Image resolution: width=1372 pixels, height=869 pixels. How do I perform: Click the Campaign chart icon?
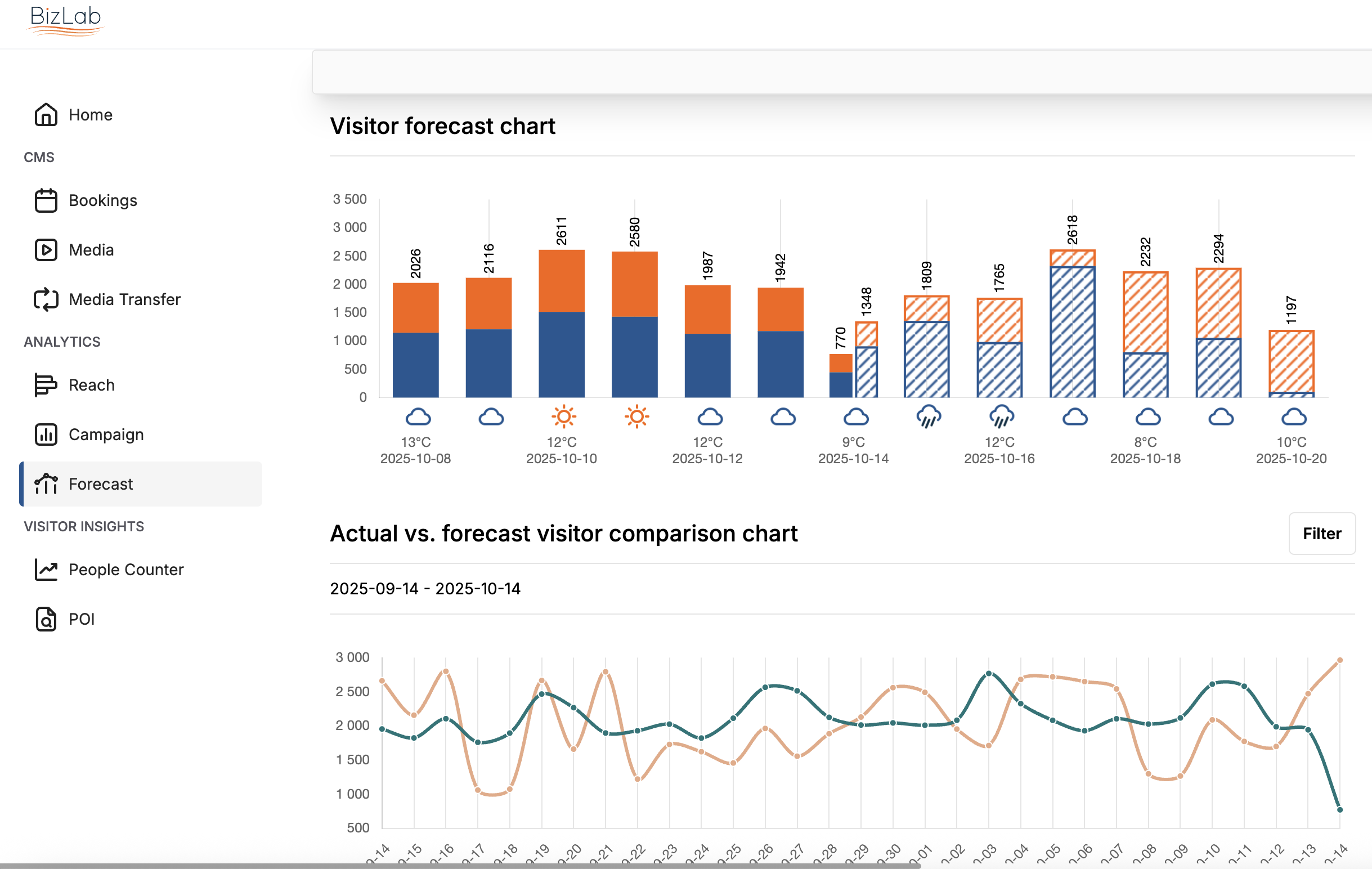(x=46, y=435)
